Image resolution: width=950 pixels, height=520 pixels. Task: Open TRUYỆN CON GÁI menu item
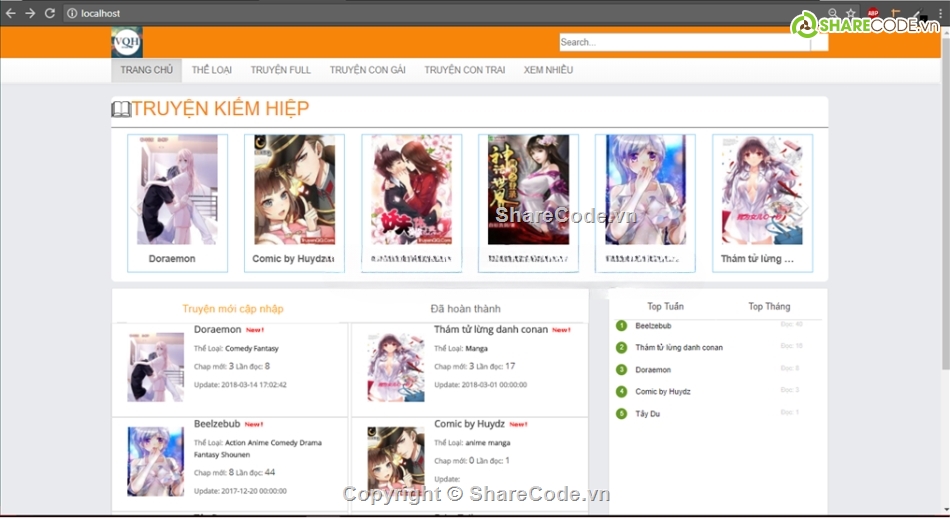pyautogui.click(x=367, y=70)
